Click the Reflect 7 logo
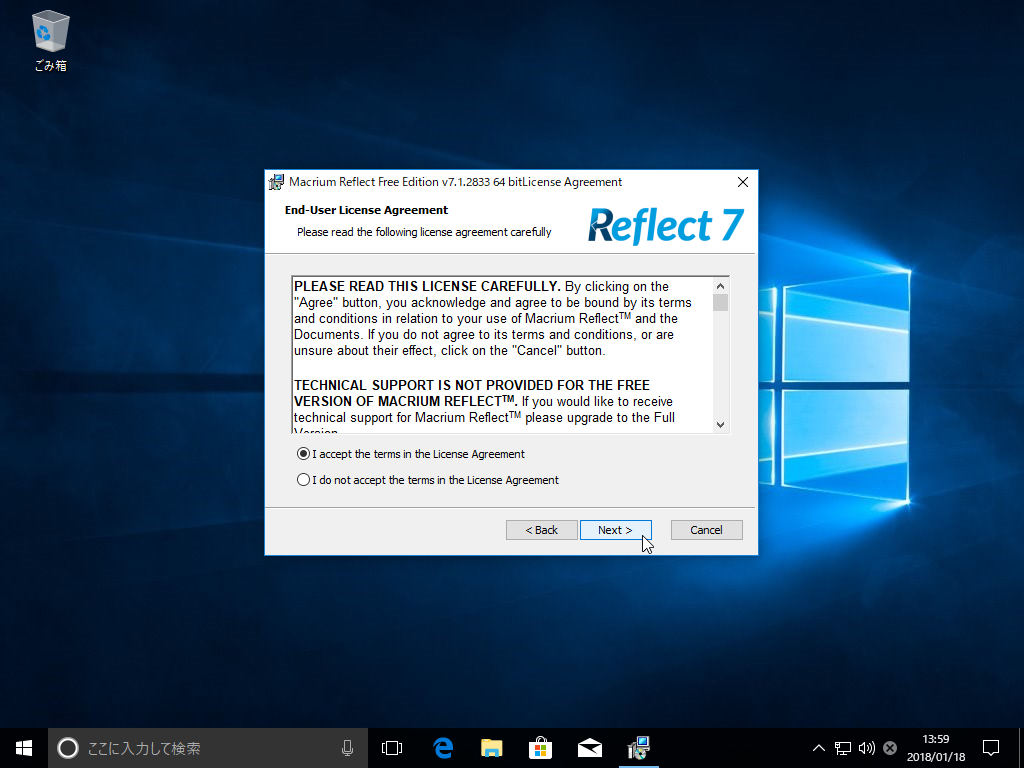Viewport: 1024px width, 768px height. click(x=665, y=226)
